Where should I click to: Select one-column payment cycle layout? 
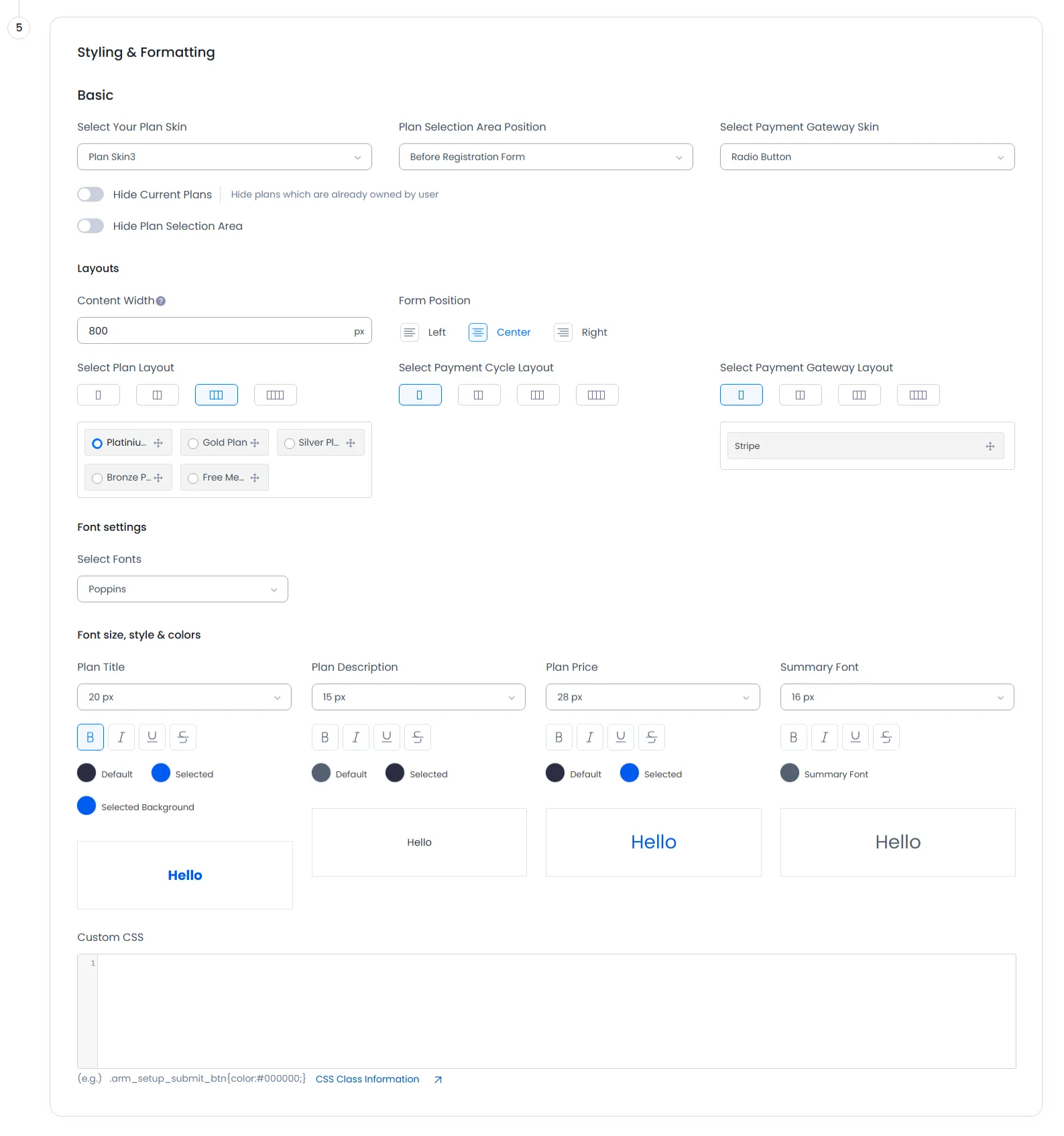[x=420, y=395]
